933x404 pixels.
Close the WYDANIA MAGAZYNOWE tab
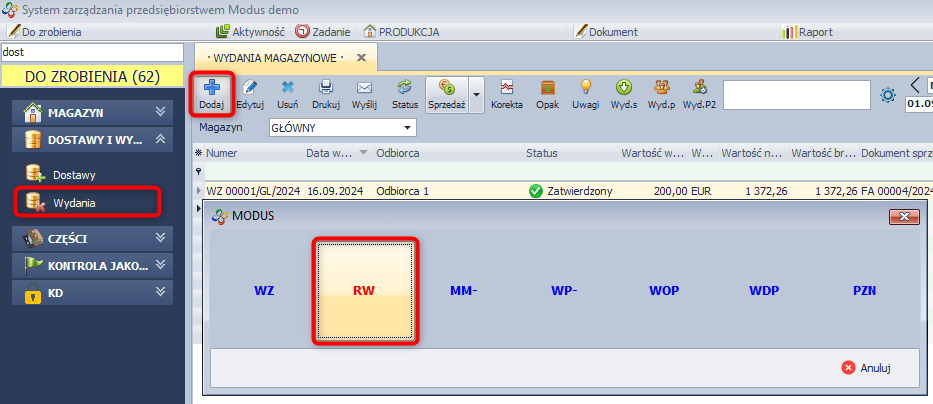(x=361, y=58)
